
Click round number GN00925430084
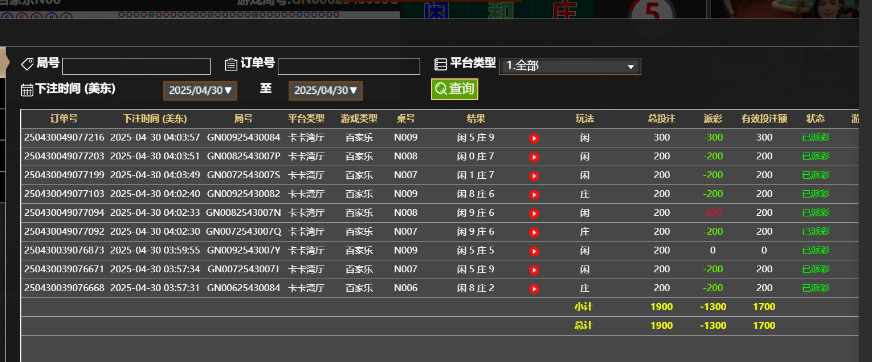[x=244, y=137]
